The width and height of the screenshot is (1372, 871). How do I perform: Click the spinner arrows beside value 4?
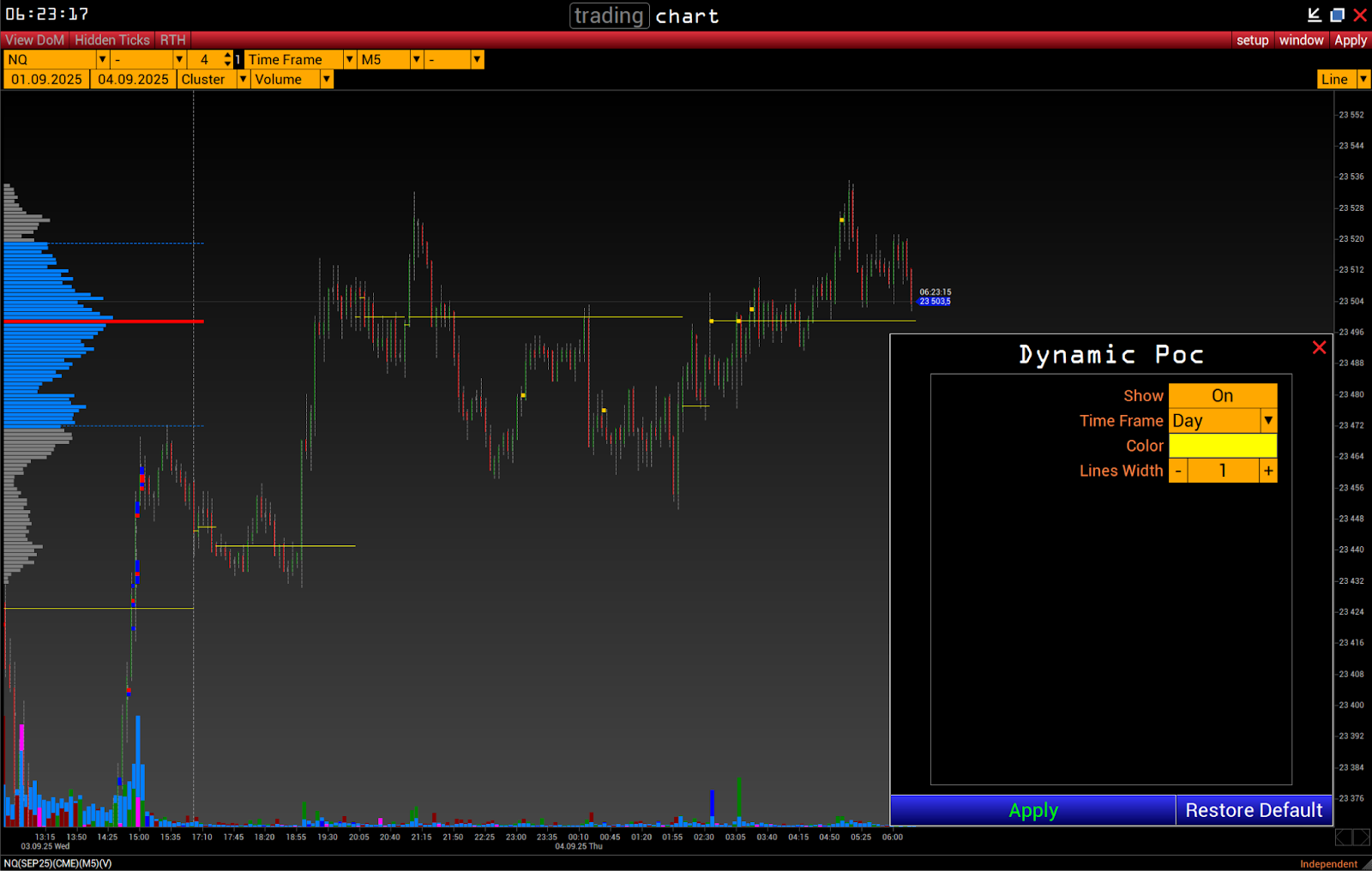point(227,59)
